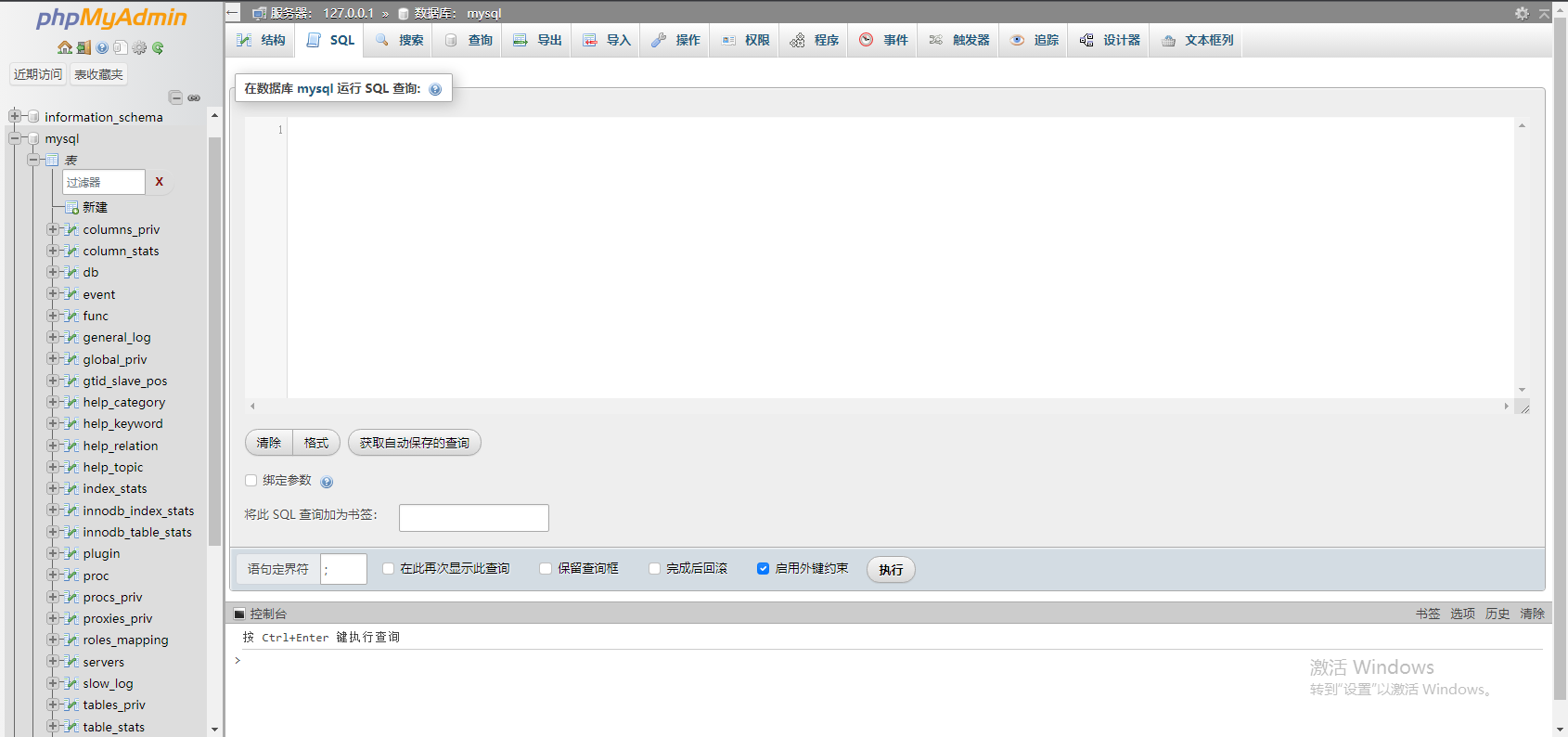The image size is (1568, 737).
Task: Open the MySQL documentation page icon
Action: [x=121, y=47]
